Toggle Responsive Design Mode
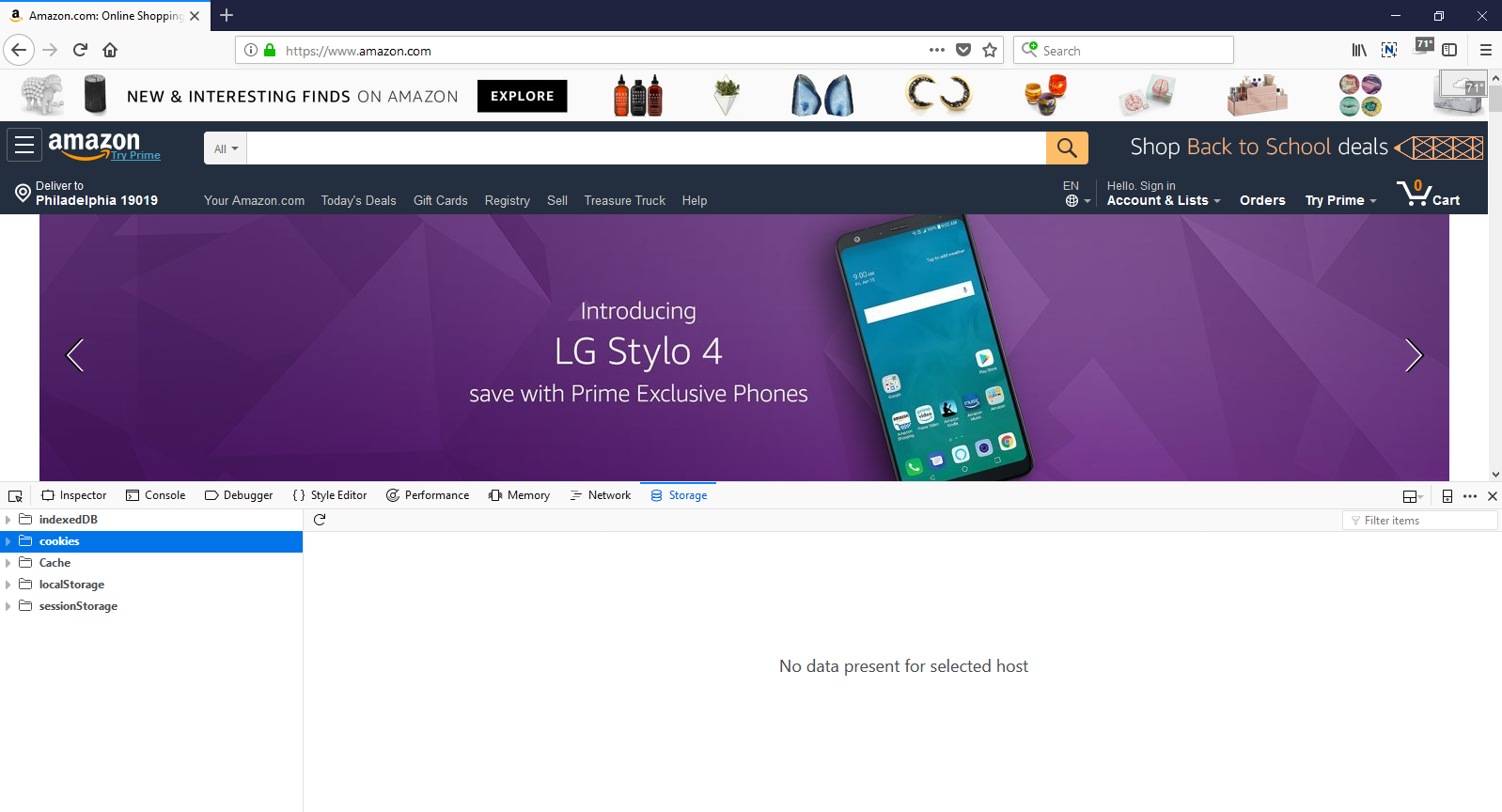The width and height of the screenshot is (1502, 812). (1447, 496)
